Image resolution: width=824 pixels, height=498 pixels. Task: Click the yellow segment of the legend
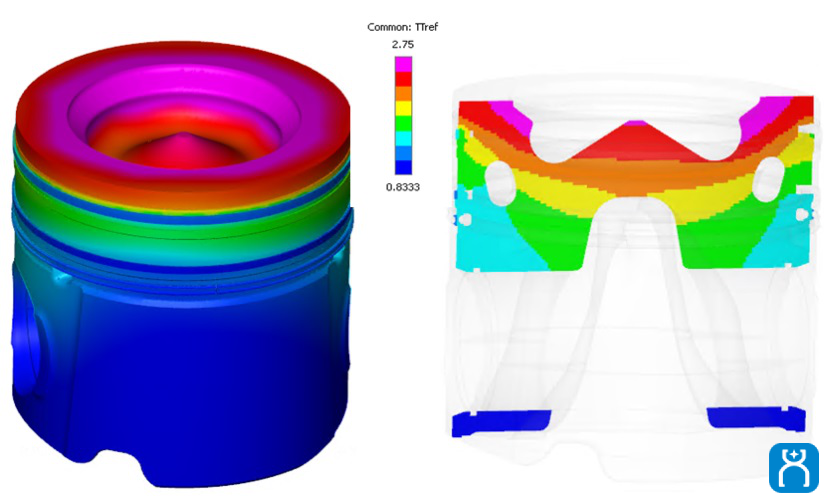(404, 108)
